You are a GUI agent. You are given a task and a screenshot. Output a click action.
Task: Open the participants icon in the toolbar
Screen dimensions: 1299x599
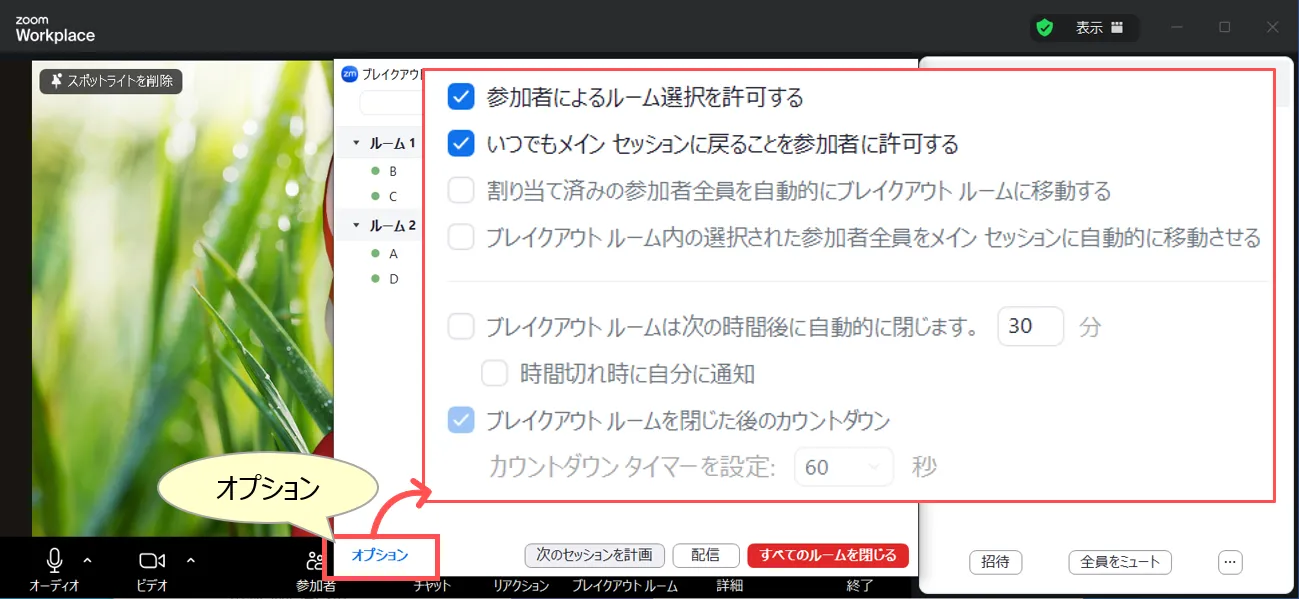tap(316, 561)
